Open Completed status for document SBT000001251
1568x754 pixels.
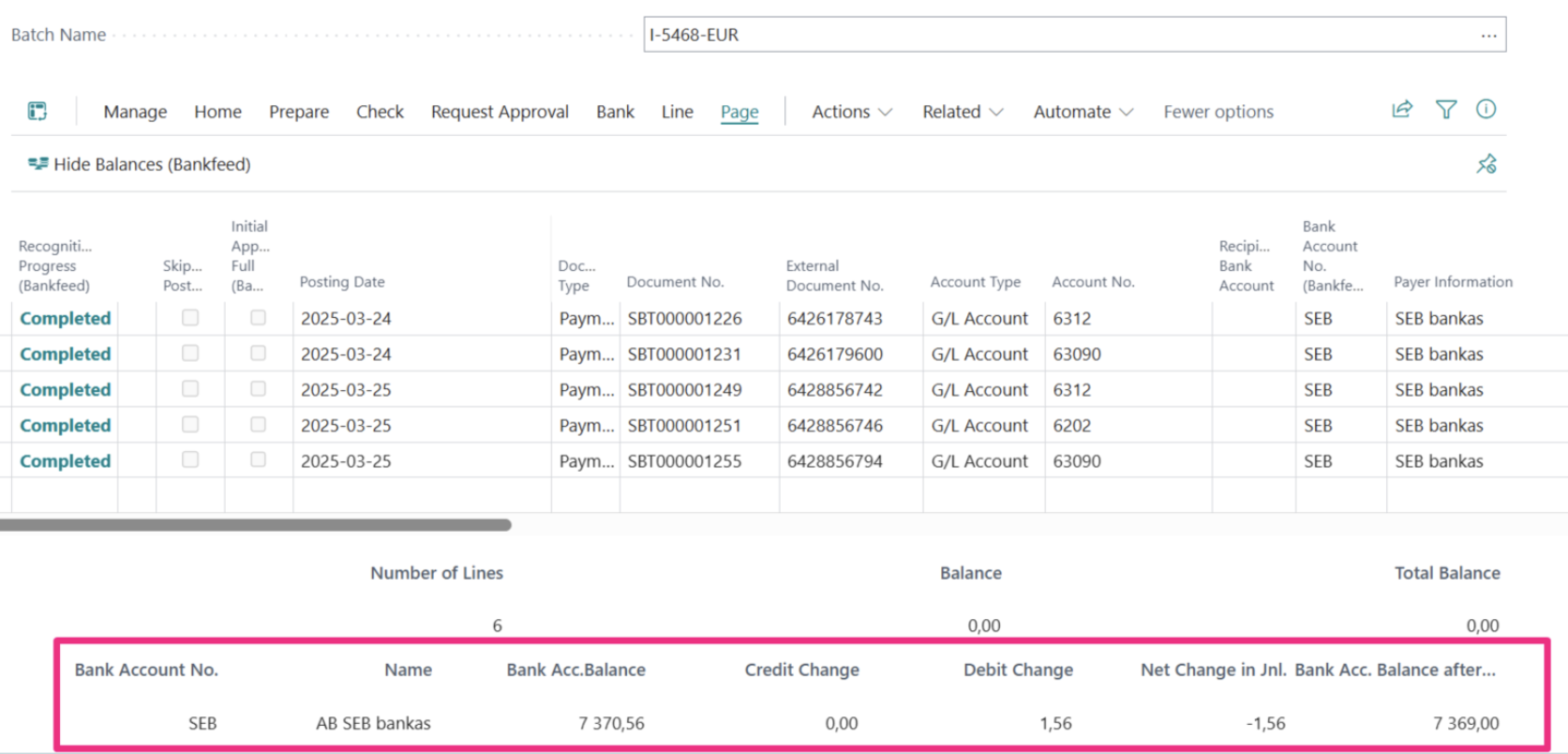(66, 425)
